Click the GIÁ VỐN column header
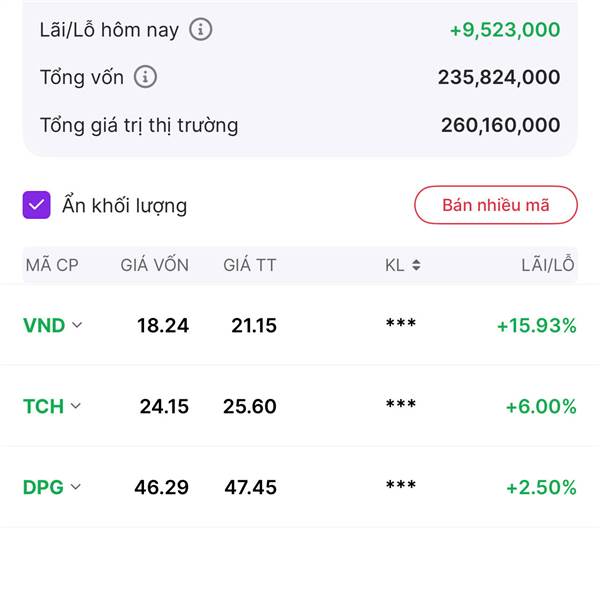The image size is (600, 600). [x=155, y=265]
